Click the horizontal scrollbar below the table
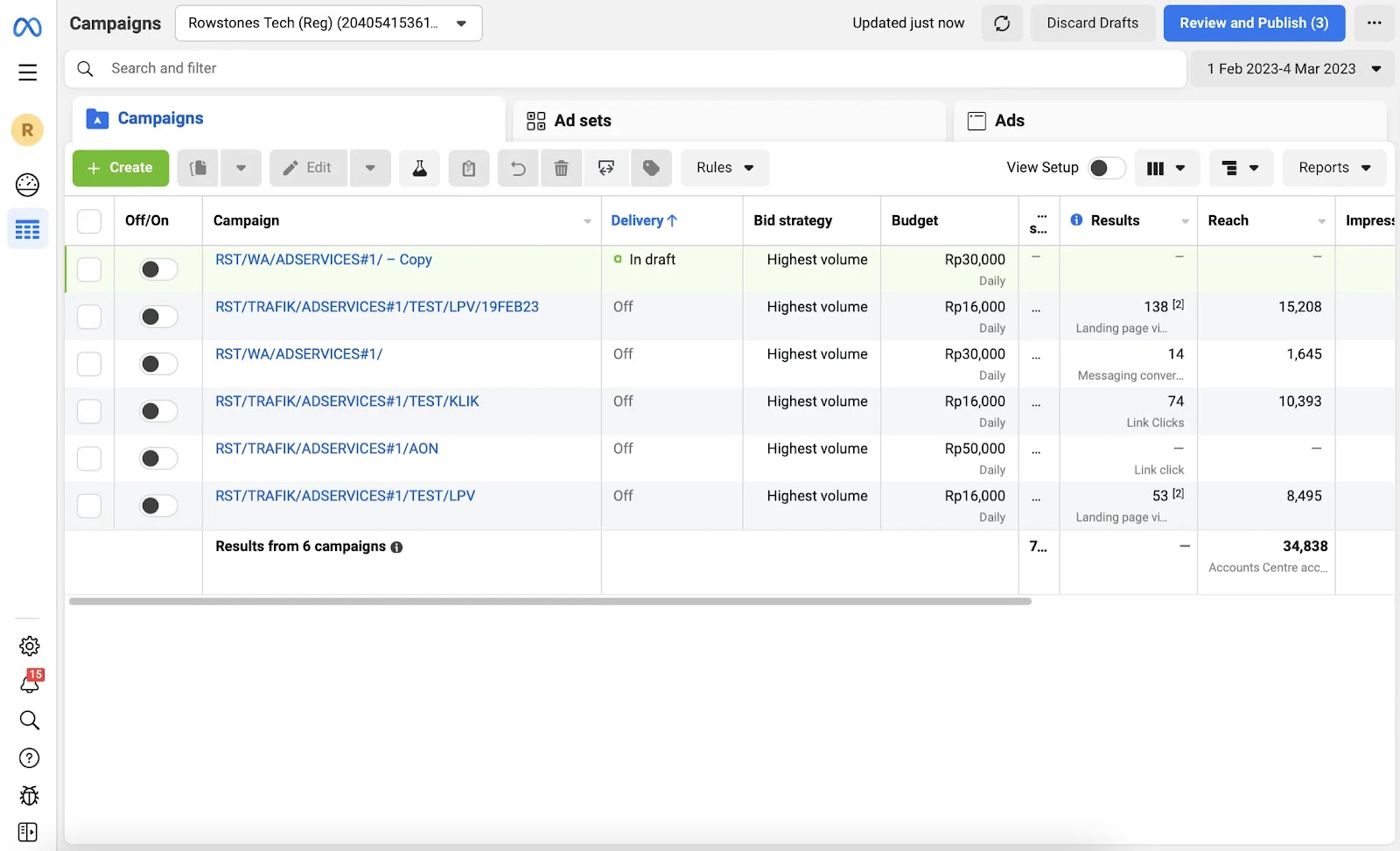The height and width of the screenshot is (851, 1400). click(549, 602)
